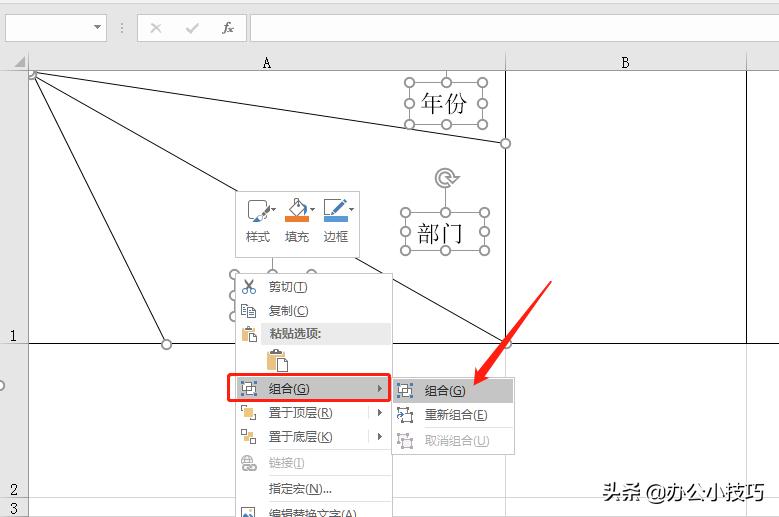Click the Link chain icon

click(248, 463)
